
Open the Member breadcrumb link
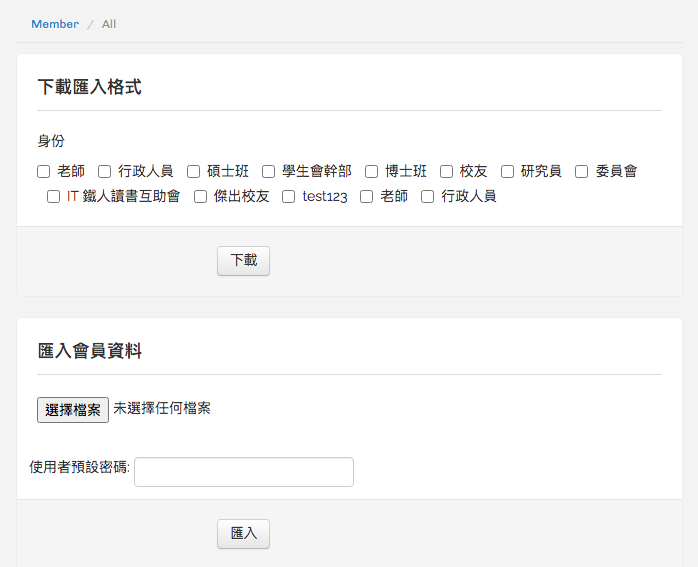[x=55, y=24]
